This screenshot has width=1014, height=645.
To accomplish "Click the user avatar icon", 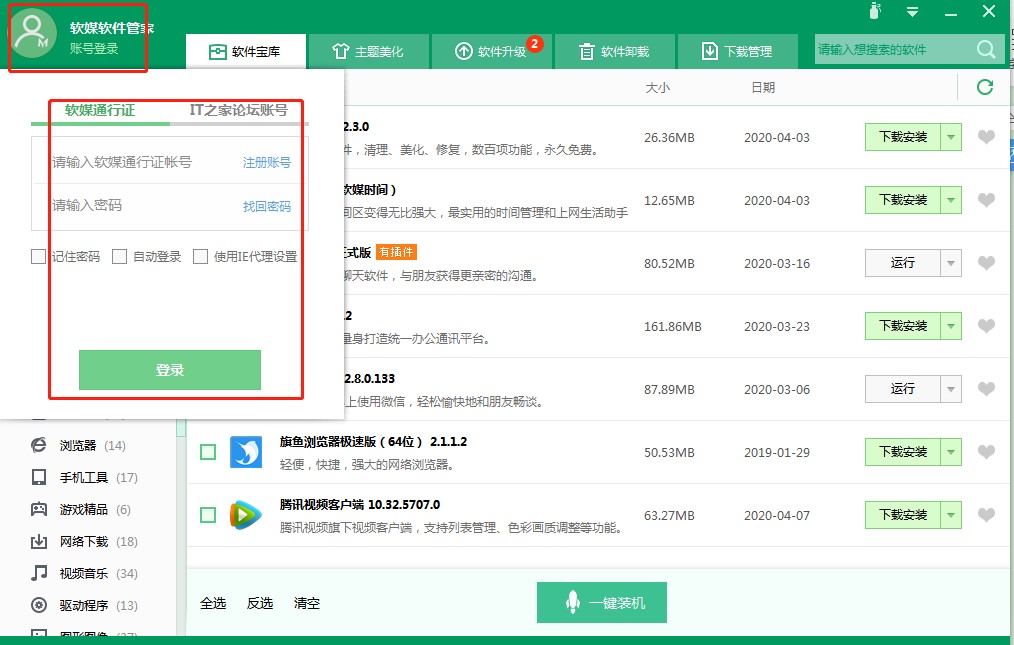I will pyautogui.click(x=35, y=32).
